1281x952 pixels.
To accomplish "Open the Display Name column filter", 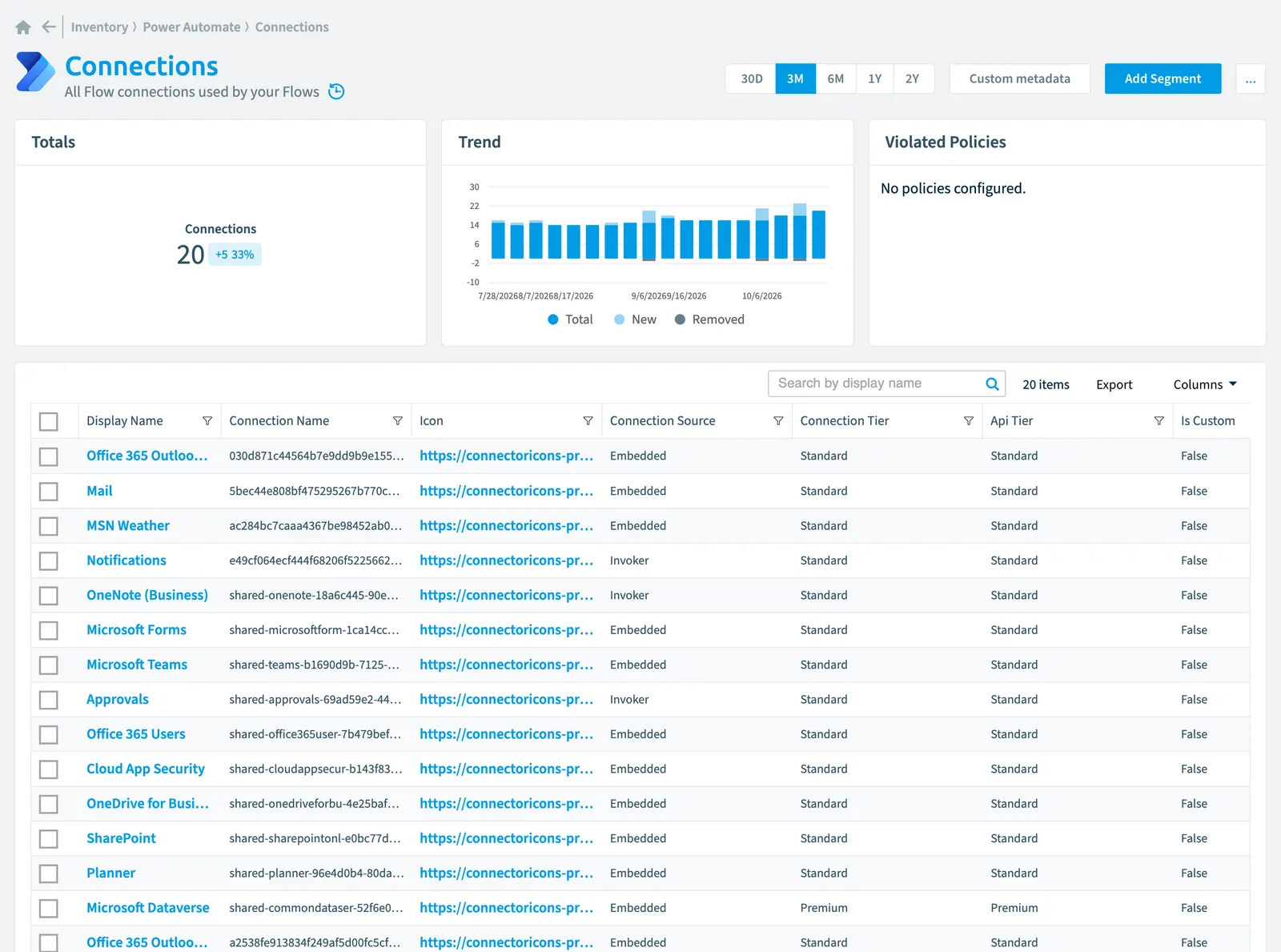I will pos(207,421).
